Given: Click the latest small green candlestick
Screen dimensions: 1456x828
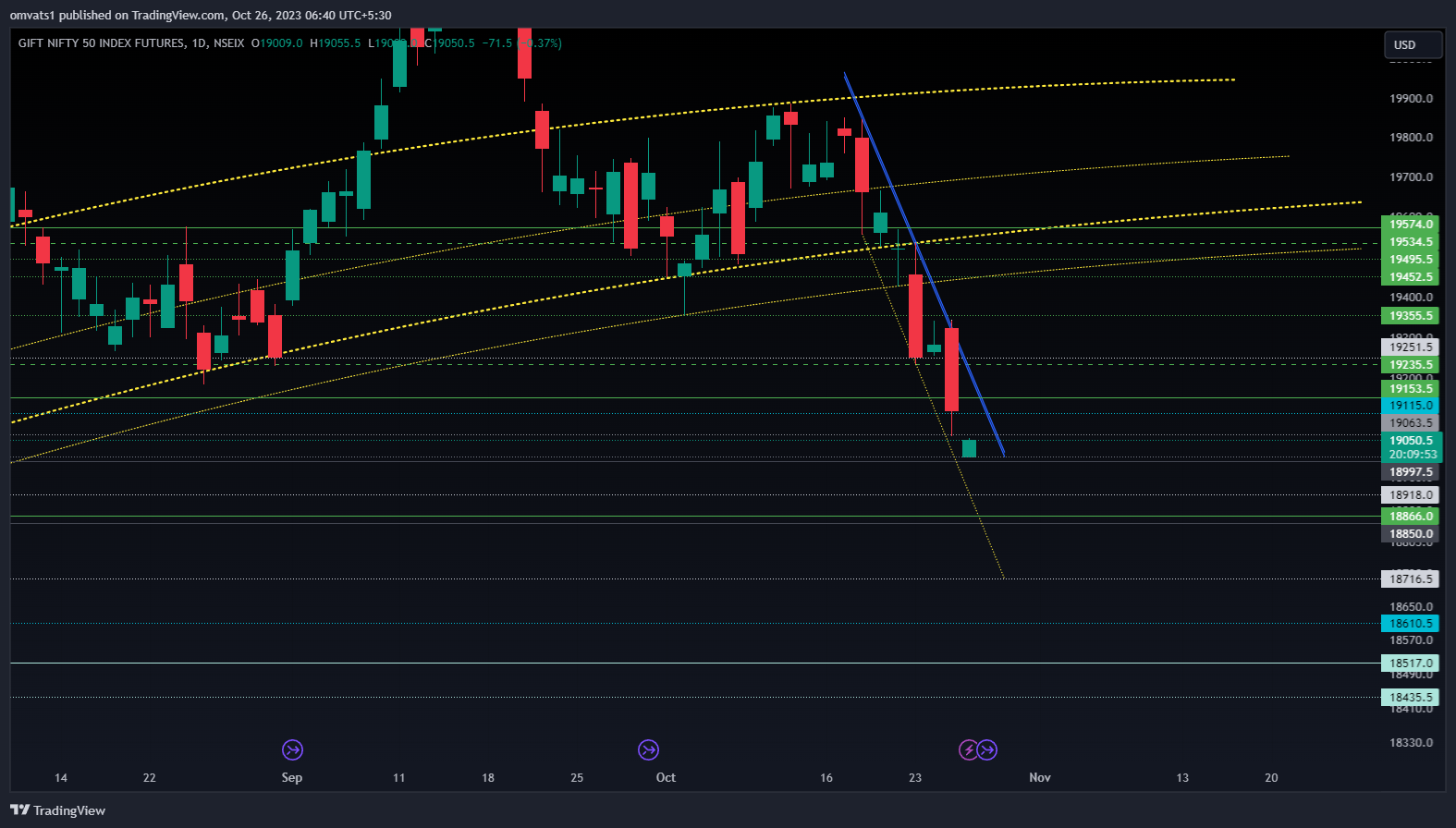Looking at the screenshot, I should click(969, 448).
